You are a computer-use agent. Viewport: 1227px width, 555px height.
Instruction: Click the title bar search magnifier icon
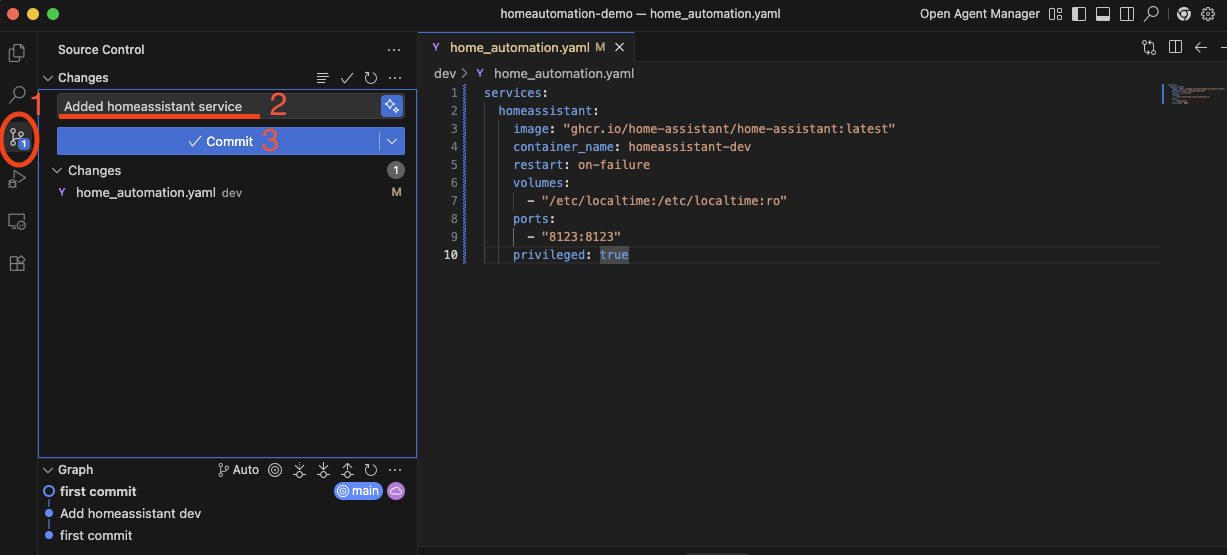1152,14
